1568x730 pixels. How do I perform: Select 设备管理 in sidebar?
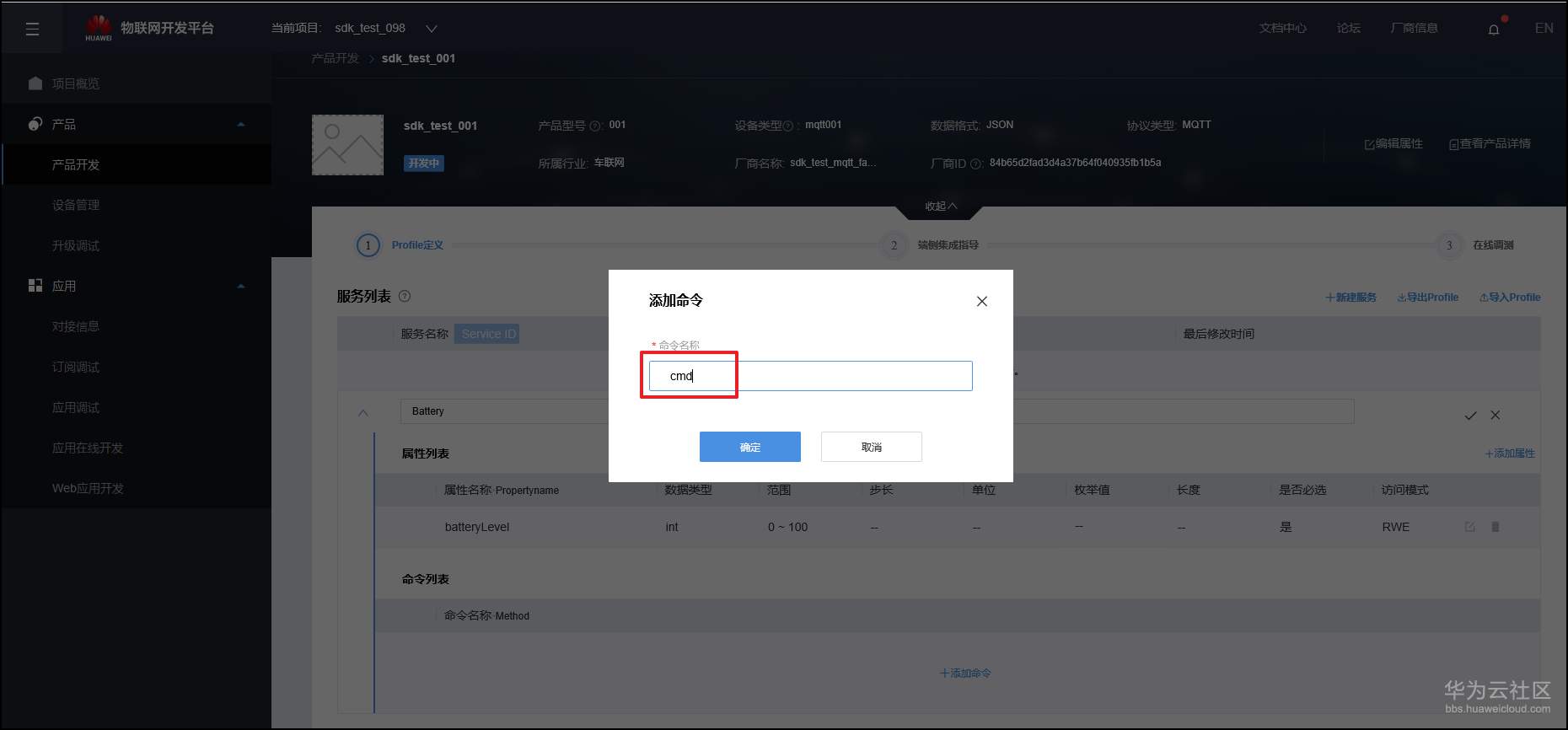[x=76, y=205]
